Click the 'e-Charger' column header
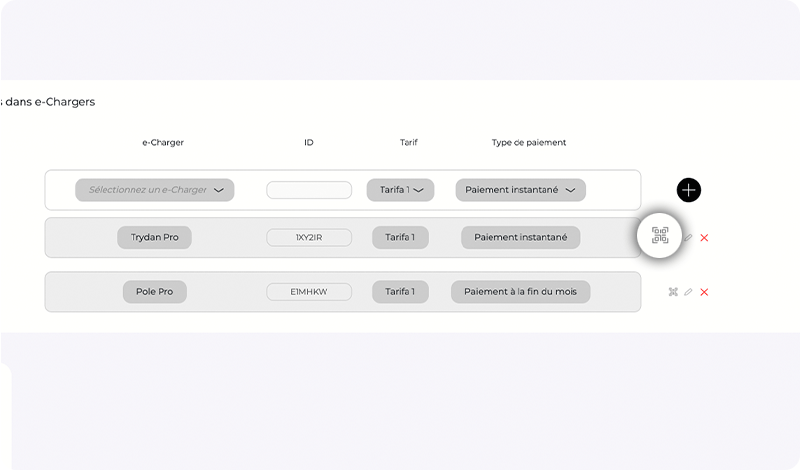 (163, 143)
